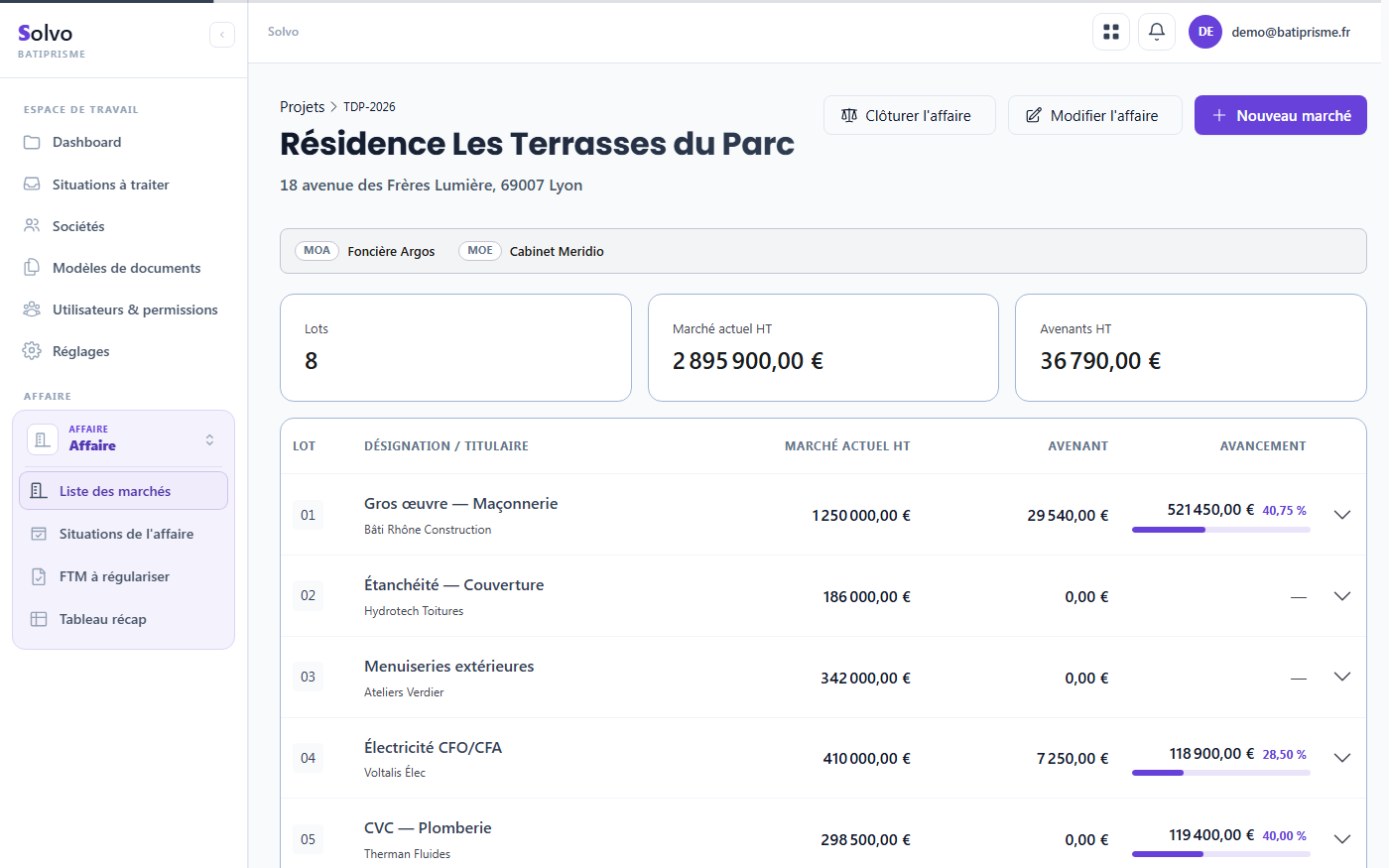
Task: Click the Marché actuel HT card
Action: [x=823, y=347]
